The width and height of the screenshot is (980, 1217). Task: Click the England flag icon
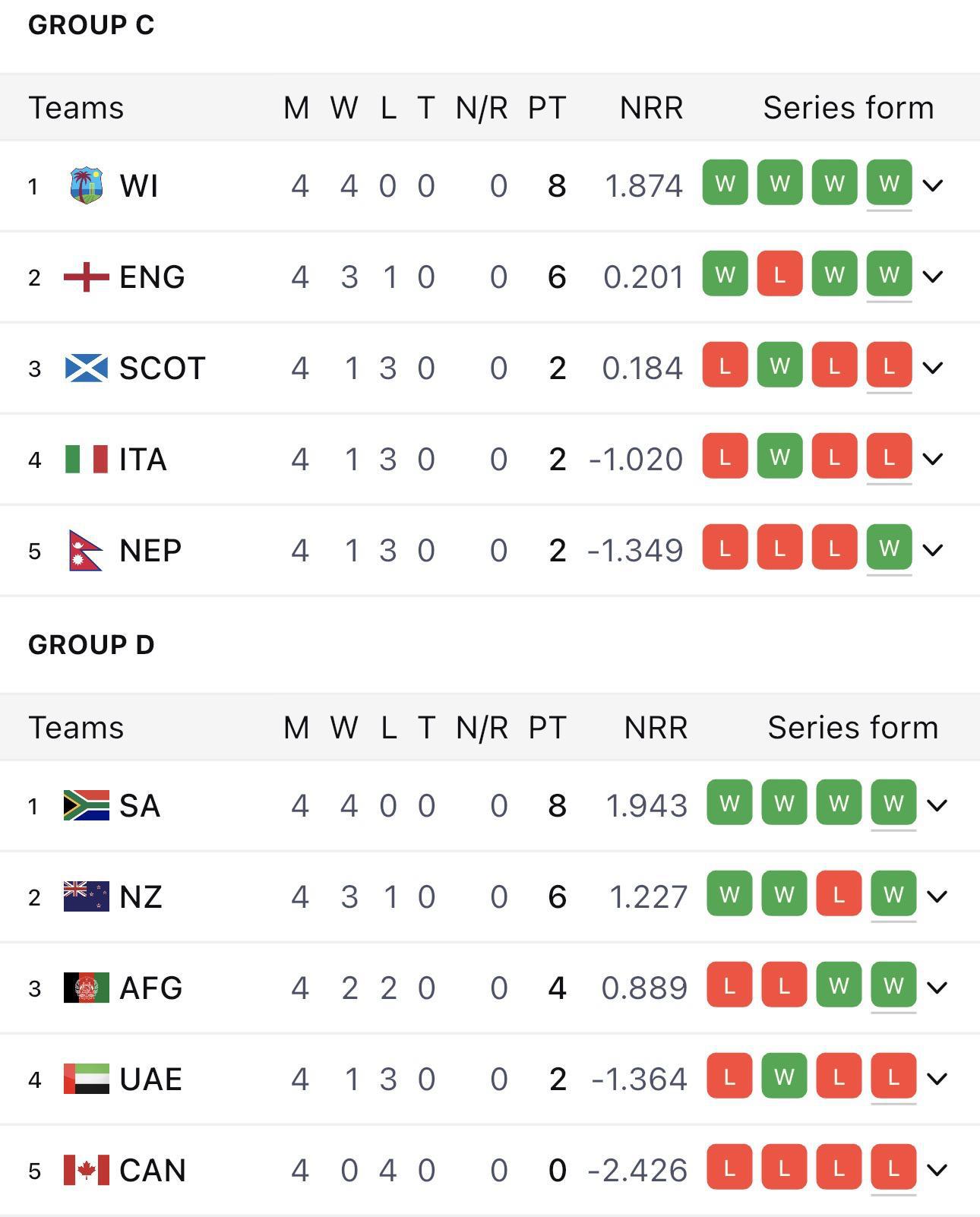(86, 277)
